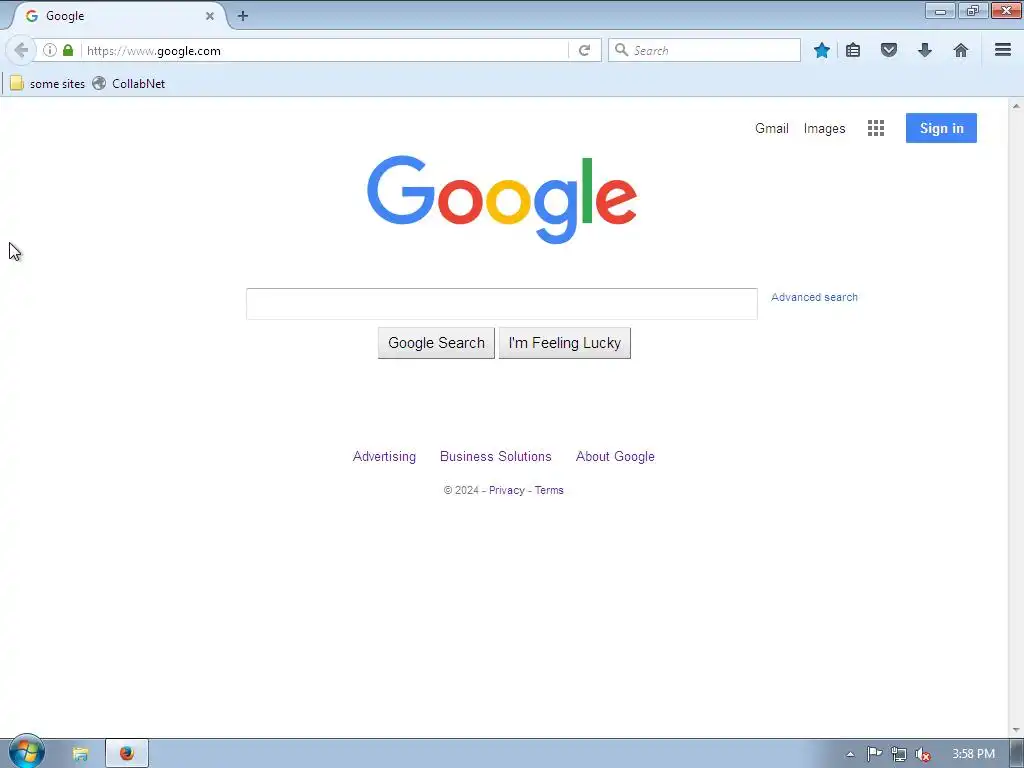Image resolution: width=1024 pixels, height=768 pixels.
Task: Click the scrollbar up arrow
Action: click(1016, 106)
